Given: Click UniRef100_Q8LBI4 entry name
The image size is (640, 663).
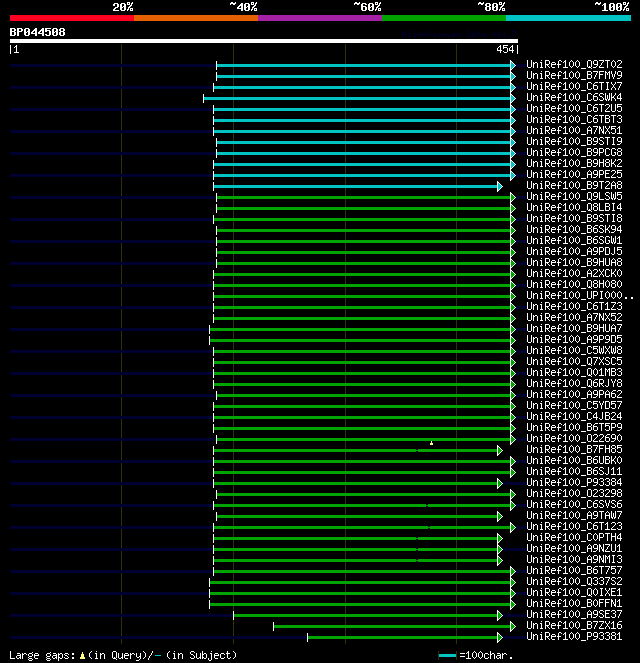Looking at the screenshot, I should pos(574,207).
